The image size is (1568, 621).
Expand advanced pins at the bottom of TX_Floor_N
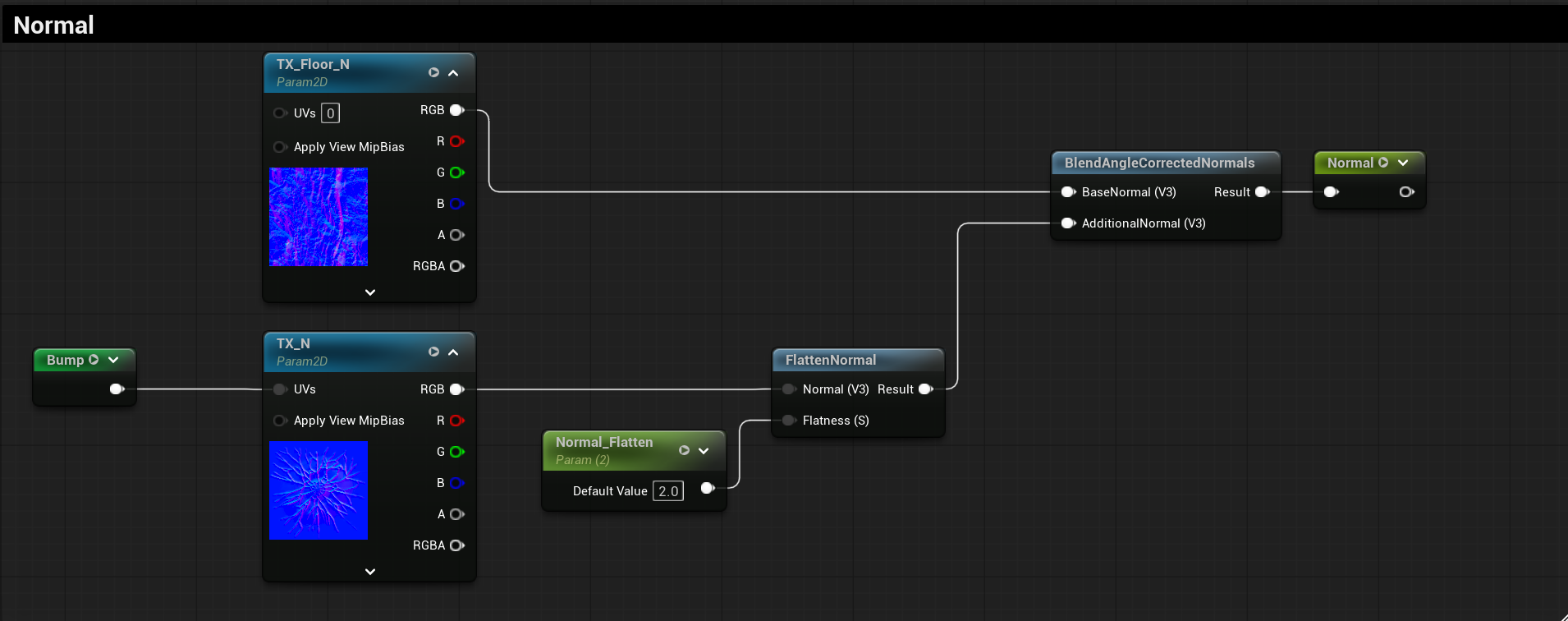click(x=370, y=292)
